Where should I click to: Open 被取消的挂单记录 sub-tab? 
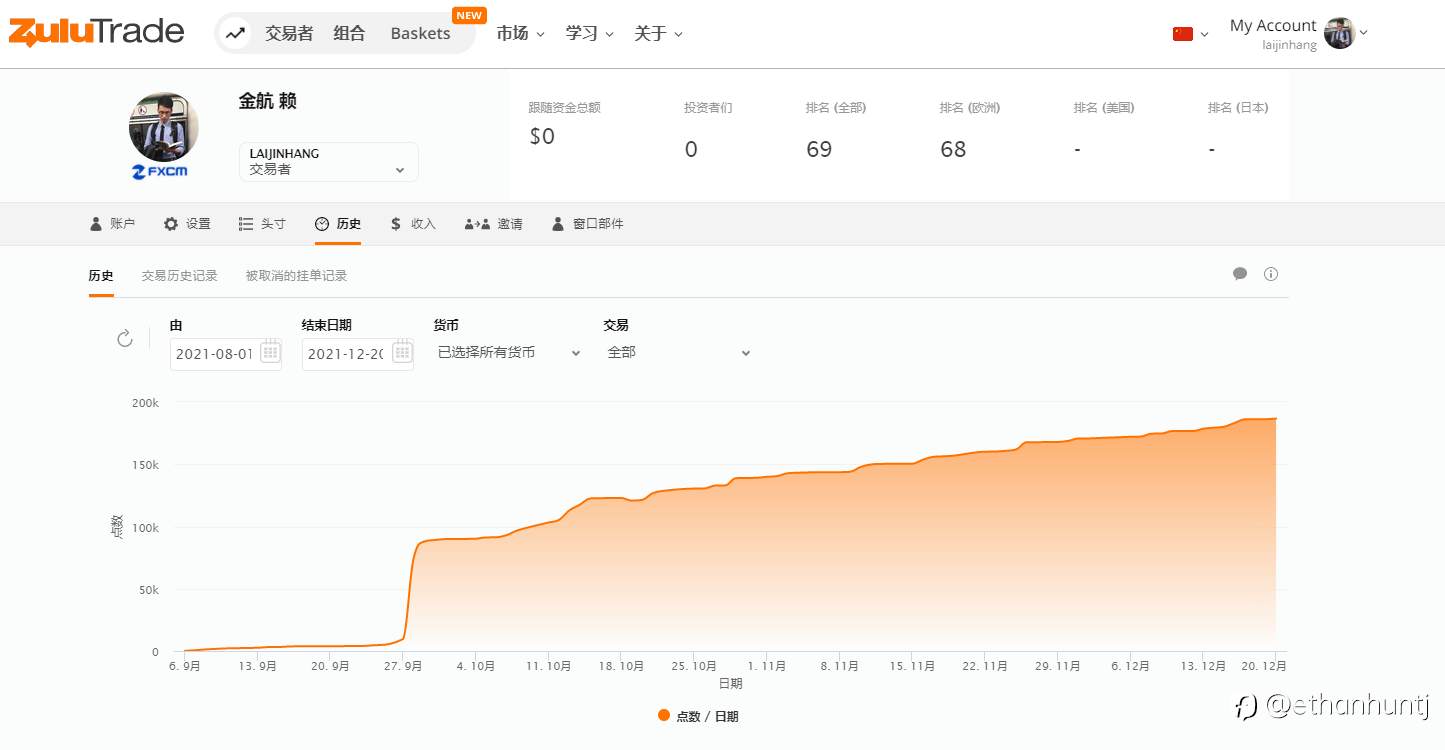[x=297, y=275]
